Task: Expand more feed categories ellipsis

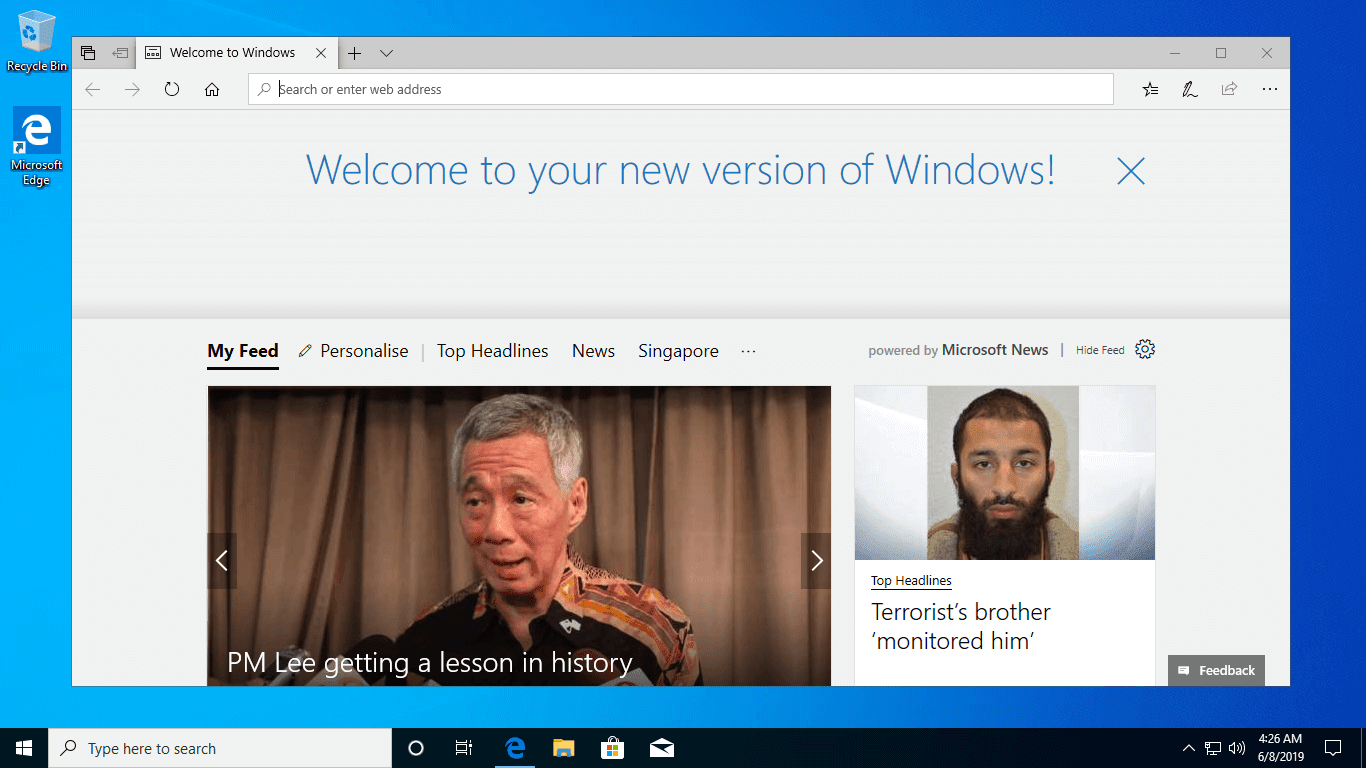Action: pyautogui.click(x=748, y=351)
